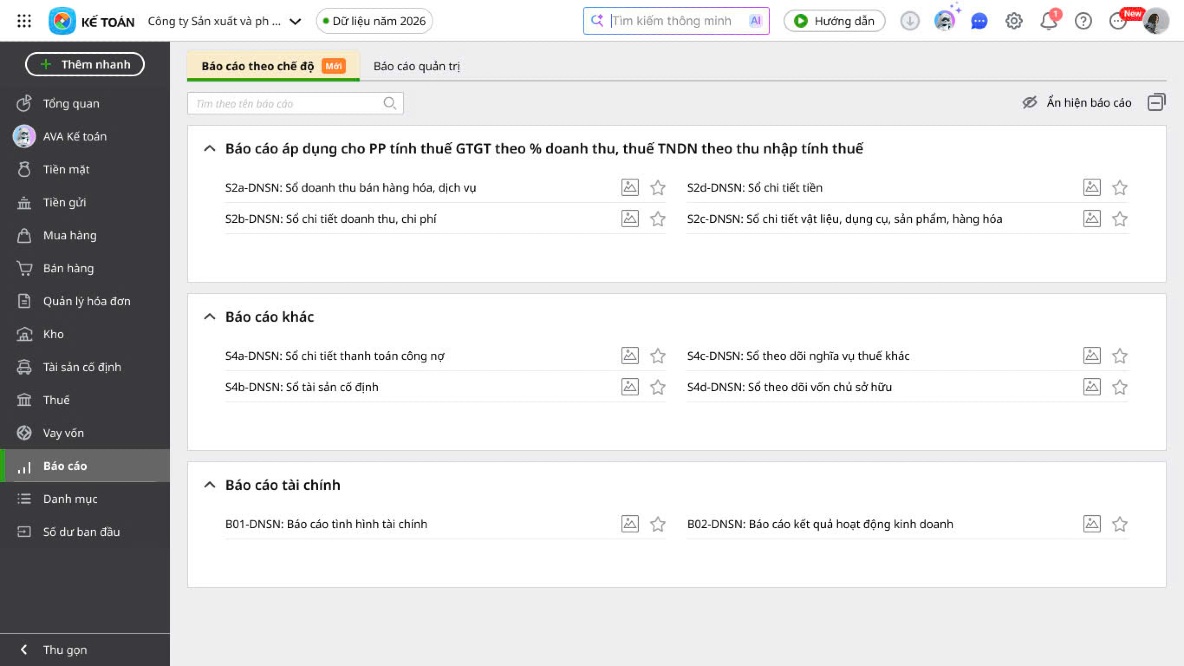Open the settings gear icon

click(1014, 21)
